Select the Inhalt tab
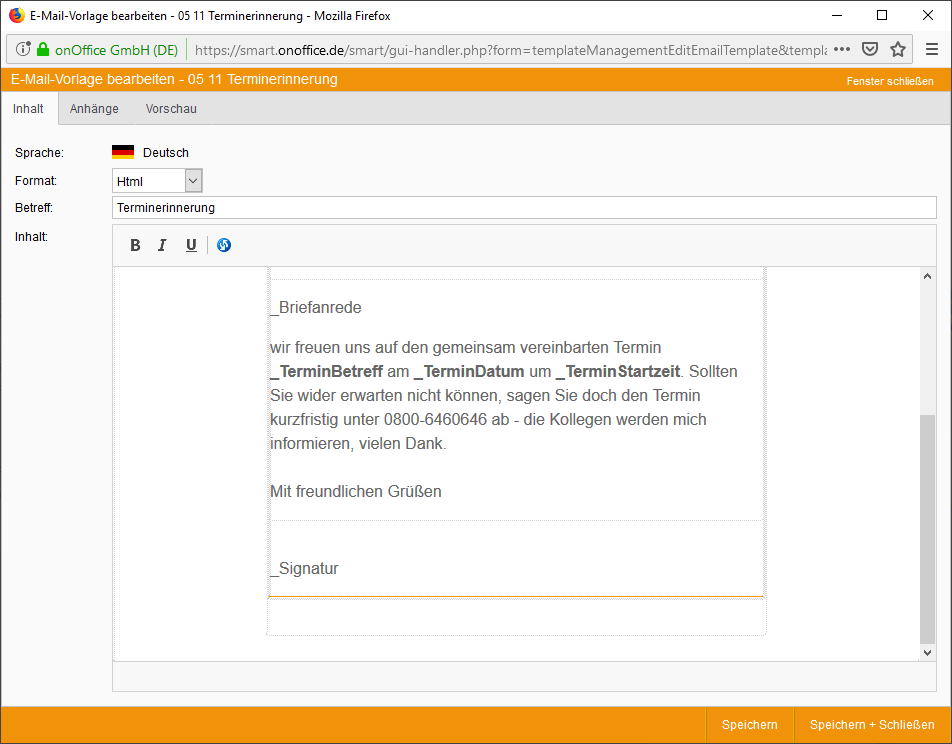This screenshot has width=952, height=744. (29, 109)
